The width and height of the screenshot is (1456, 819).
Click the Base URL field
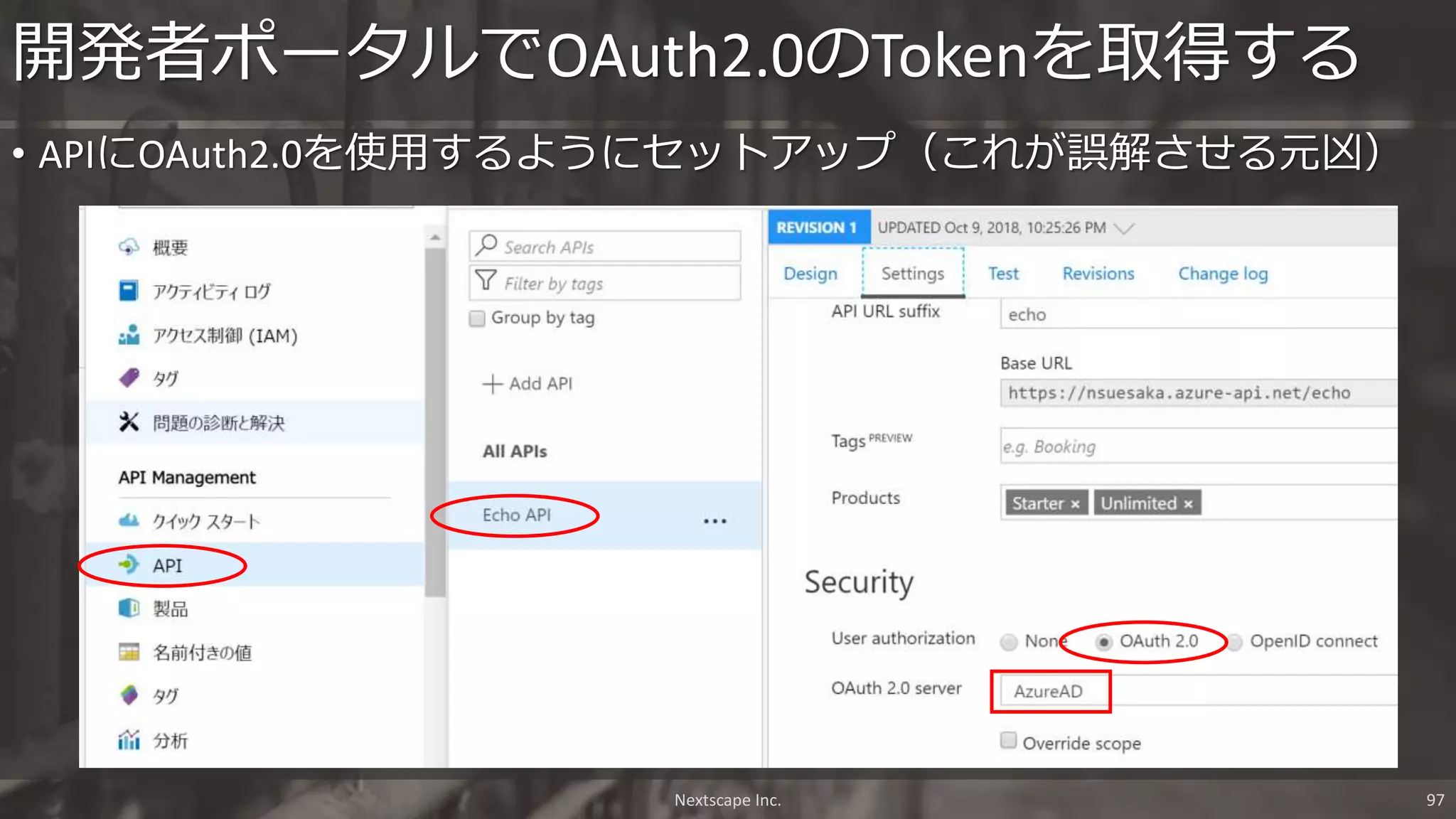pyautogui.click(x=1199, y=392)
